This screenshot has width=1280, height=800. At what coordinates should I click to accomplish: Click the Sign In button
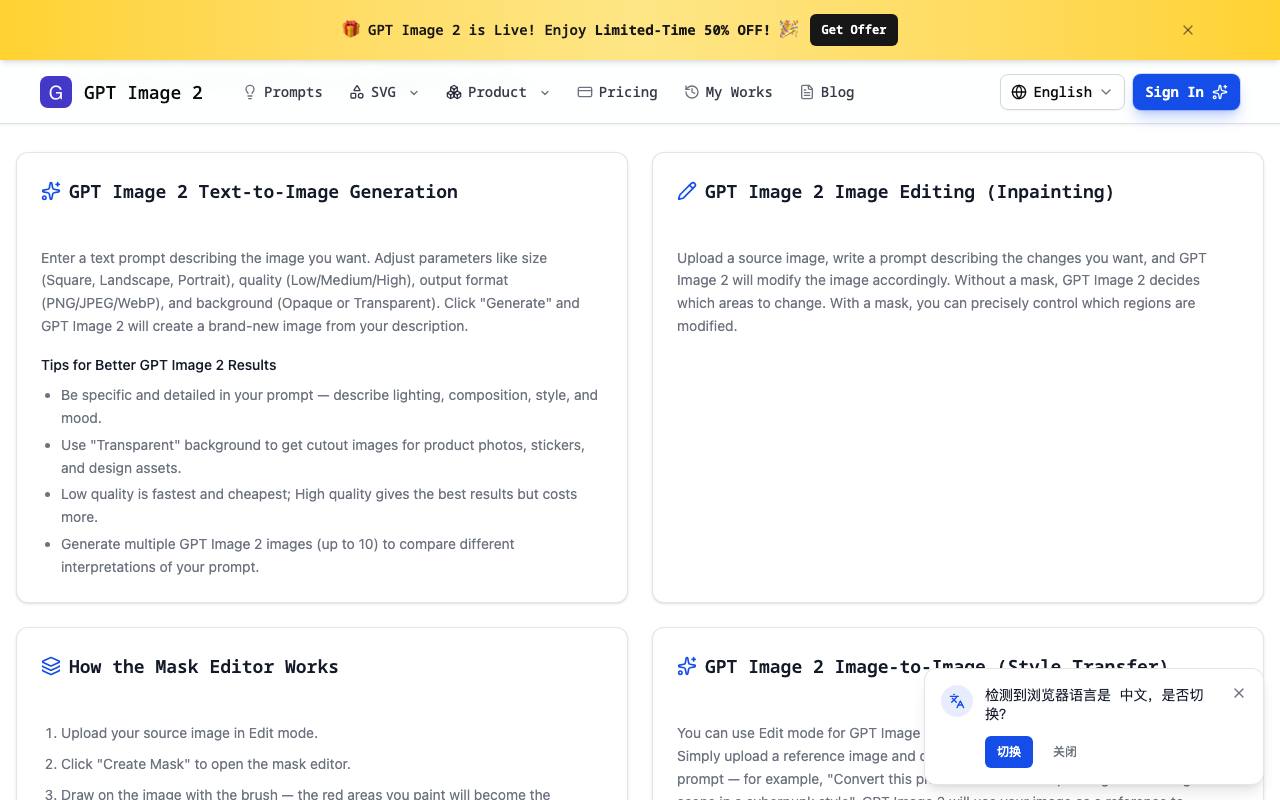pyautogui.click(x=1186, y=92)
